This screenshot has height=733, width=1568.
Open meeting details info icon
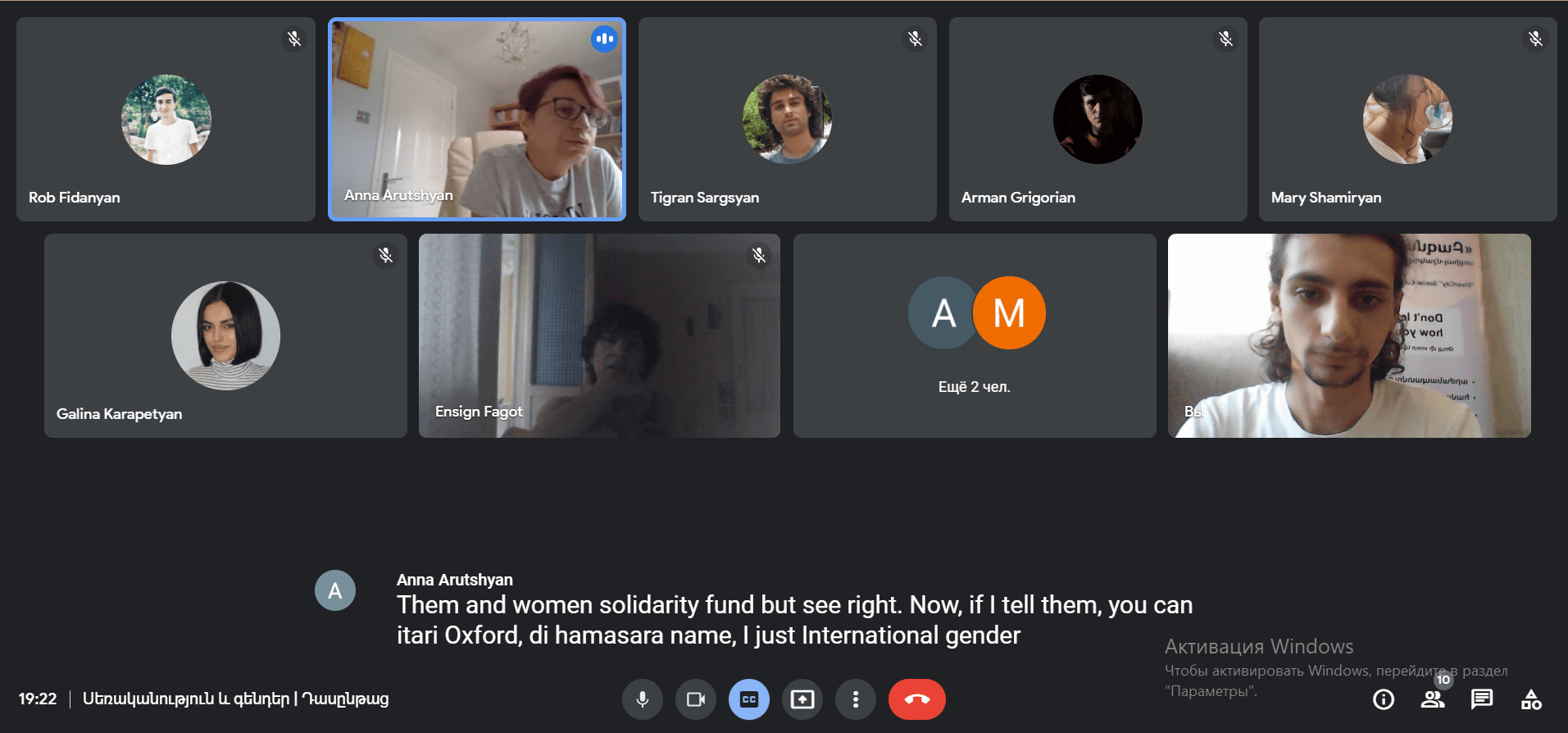point(1384,699)
